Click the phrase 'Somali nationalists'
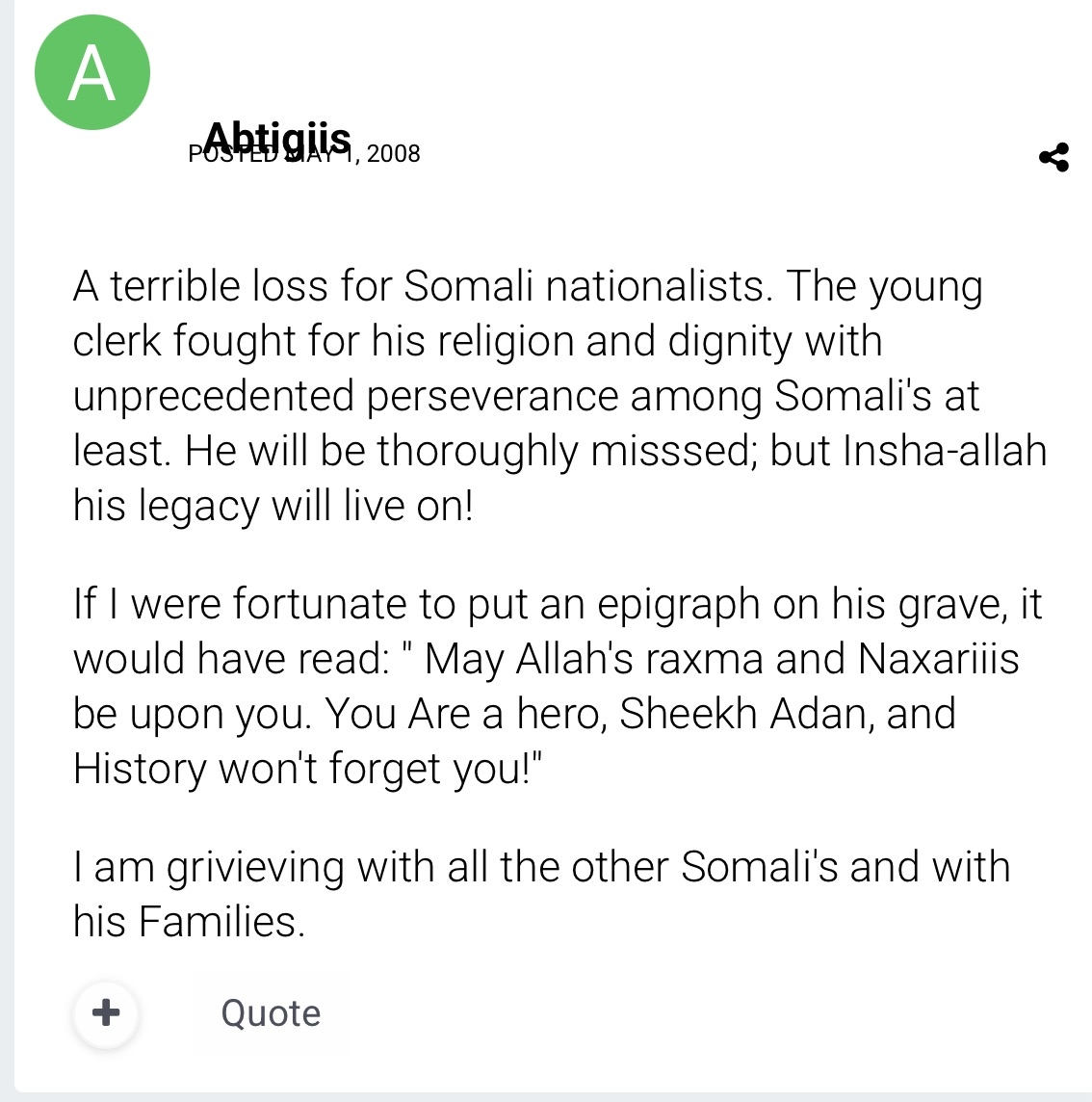The image size is (1092, 1102). tap(585, 287)
